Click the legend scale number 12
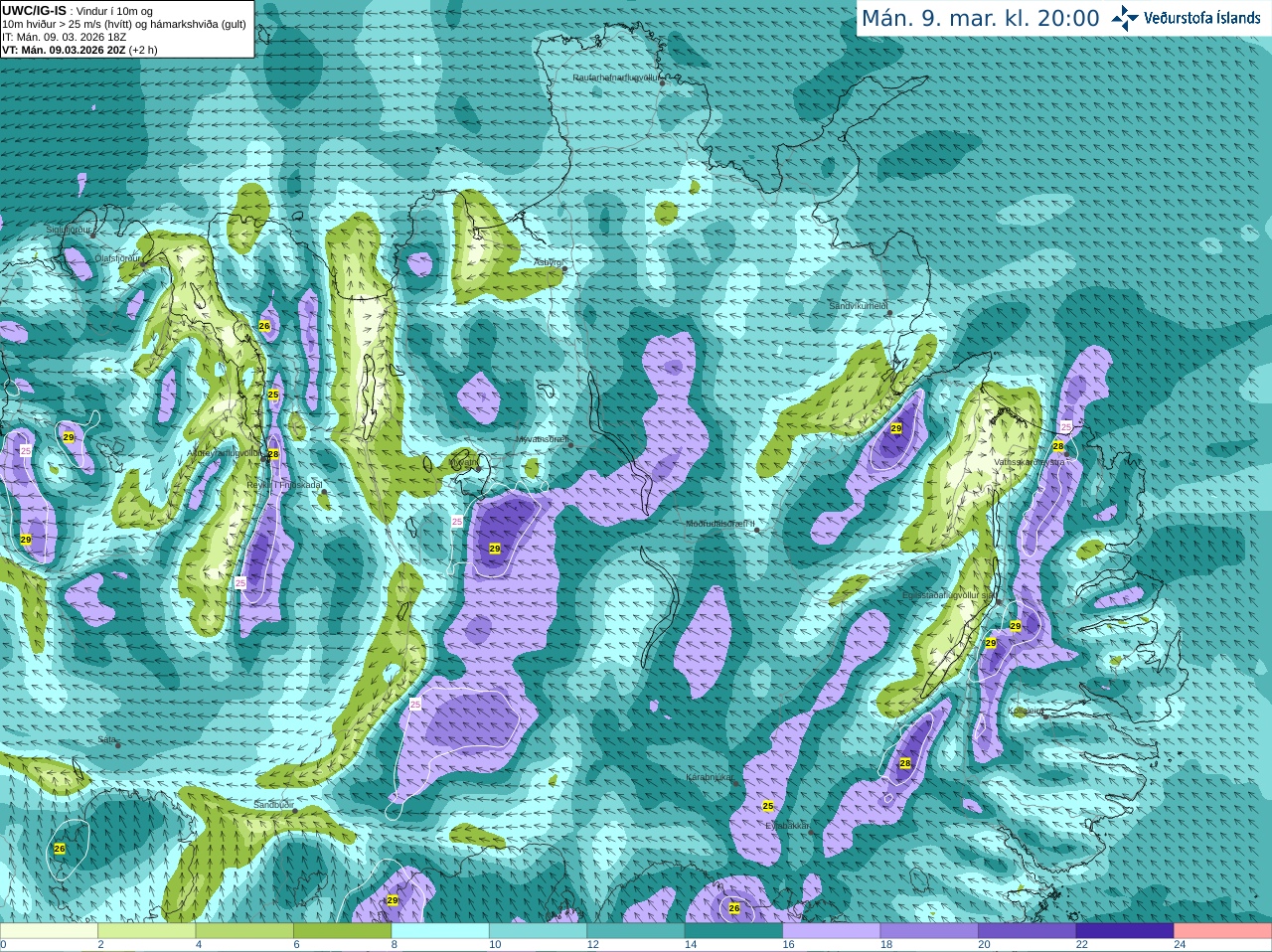1272x952 pixels. point(593,945)
